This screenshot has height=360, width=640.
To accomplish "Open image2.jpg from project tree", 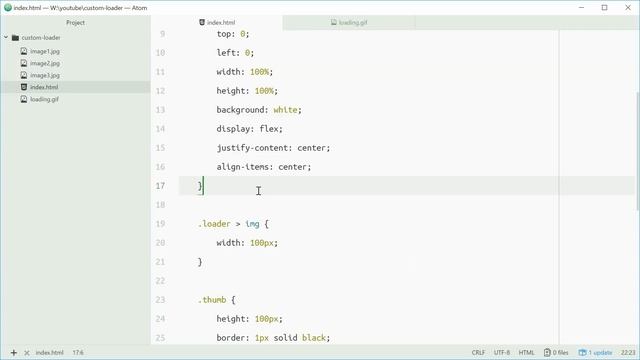I will click(45, 63).
